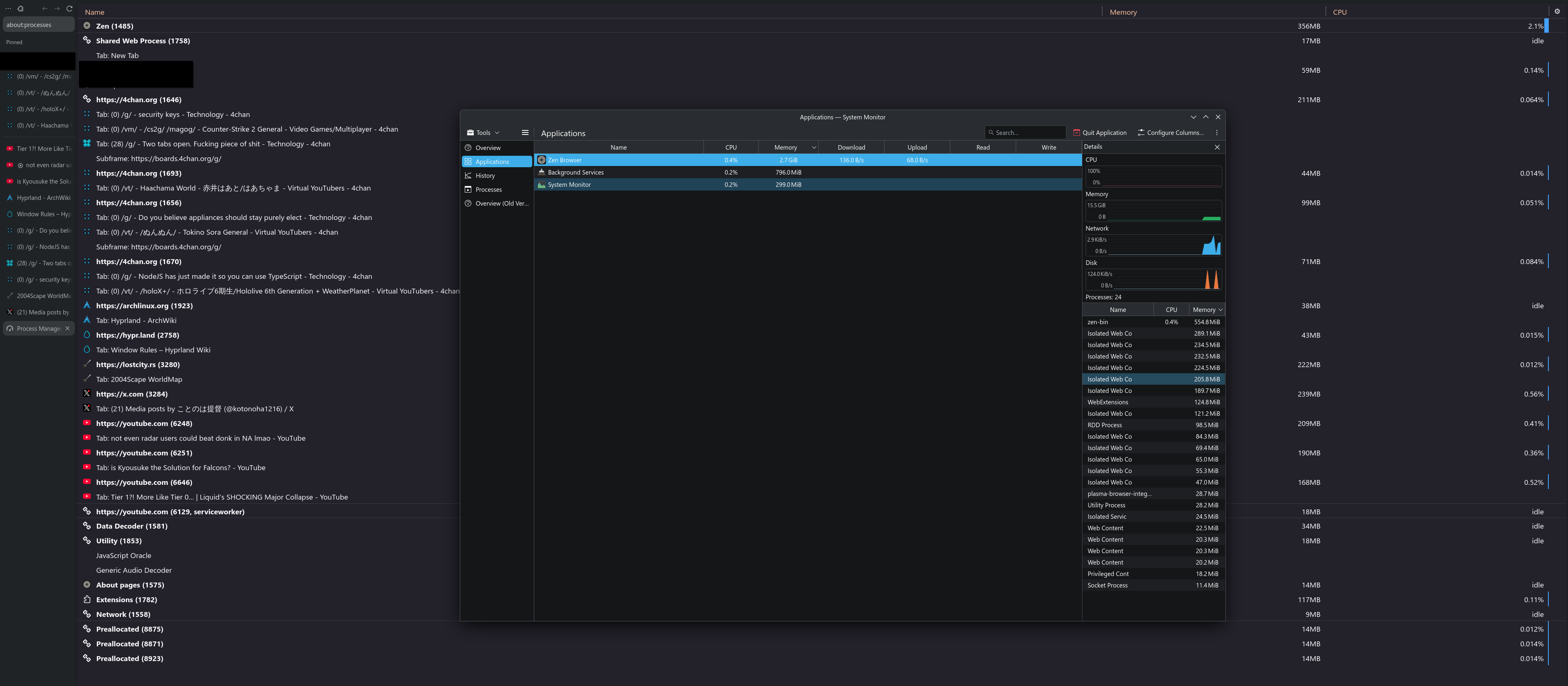
Task: Switch to '(21) Media posts by' X tab
Action: pos(38,312)
